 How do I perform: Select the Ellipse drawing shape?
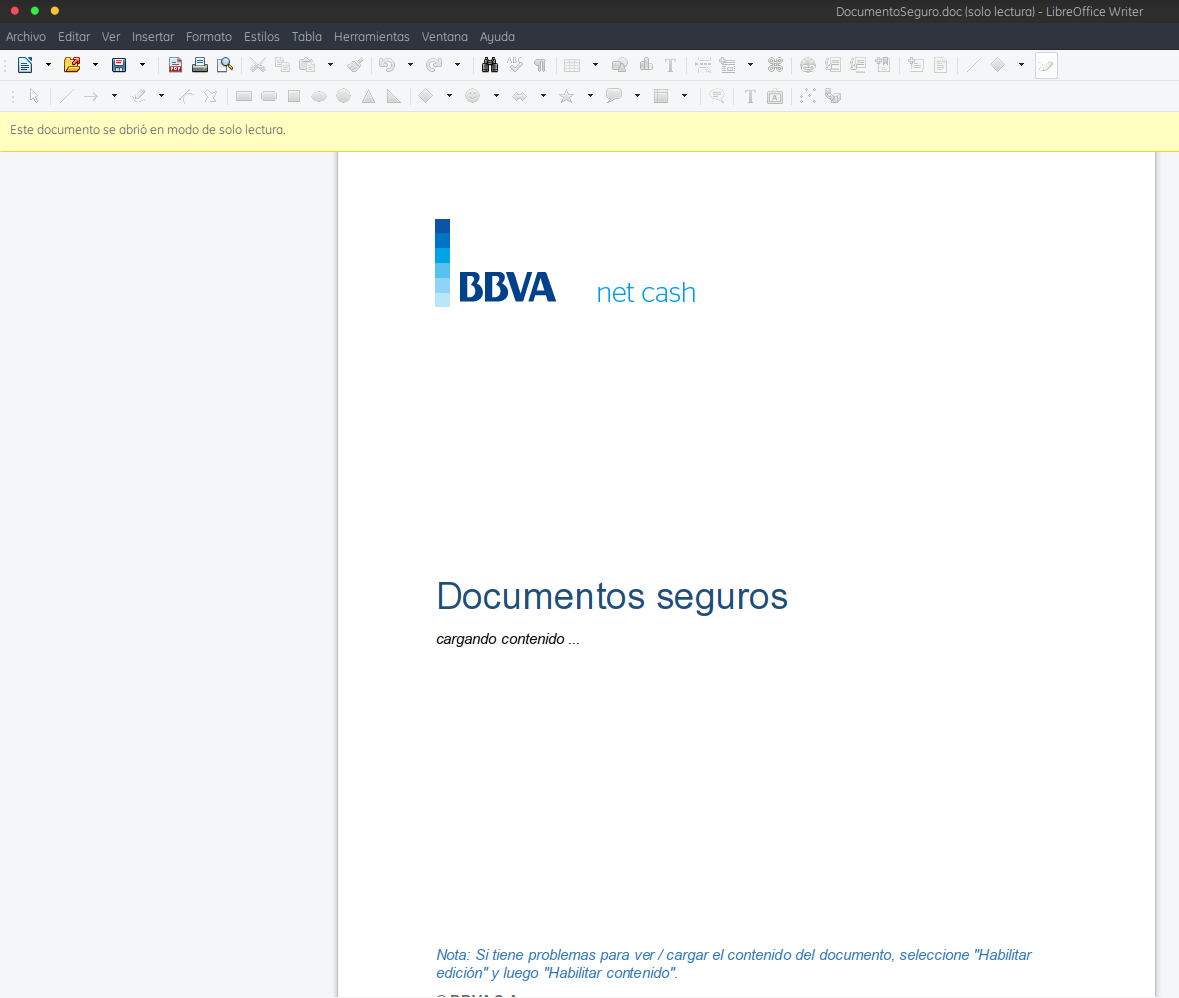pos(319,96)
